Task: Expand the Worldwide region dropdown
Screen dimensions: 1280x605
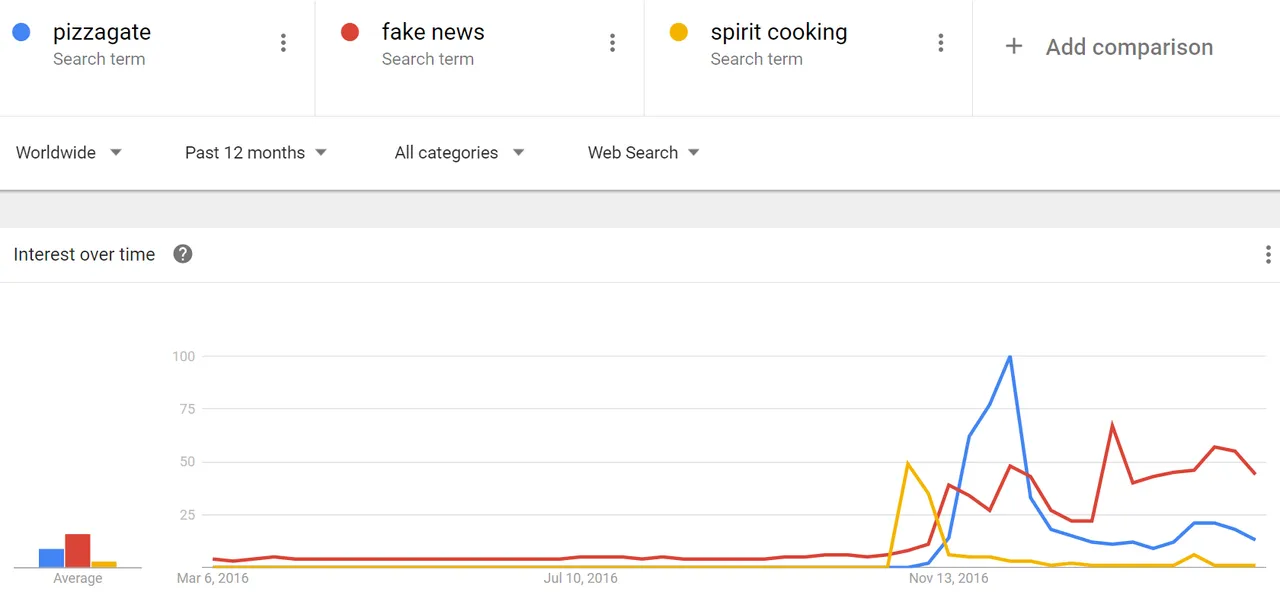Action: coord(69,153)
